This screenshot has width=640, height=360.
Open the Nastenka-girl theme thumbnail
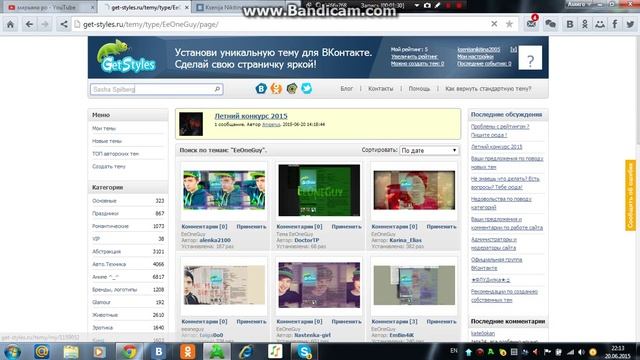(319, 285)
